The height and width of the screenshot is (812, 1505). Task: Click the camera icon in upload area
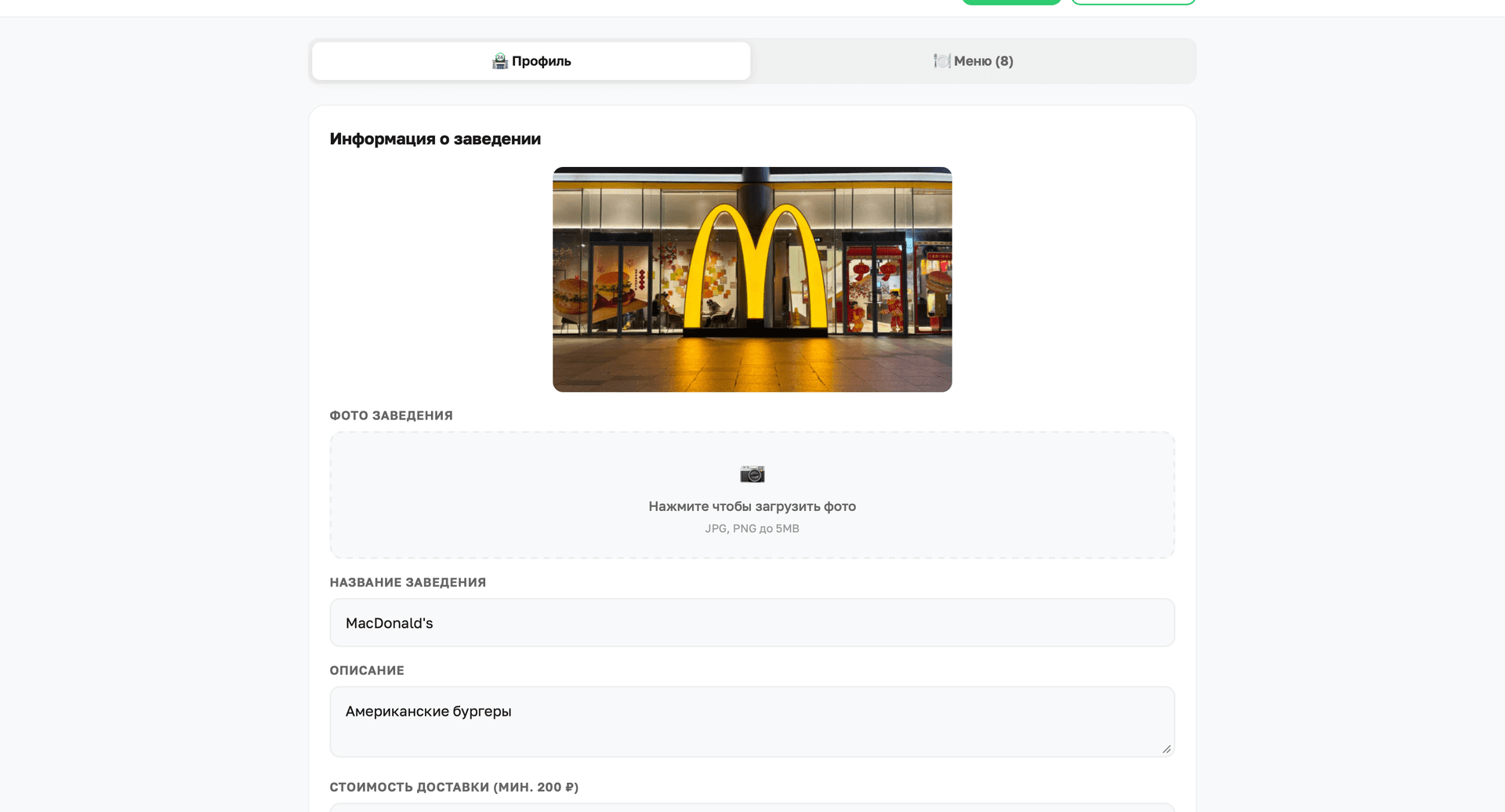coord(752,474)
